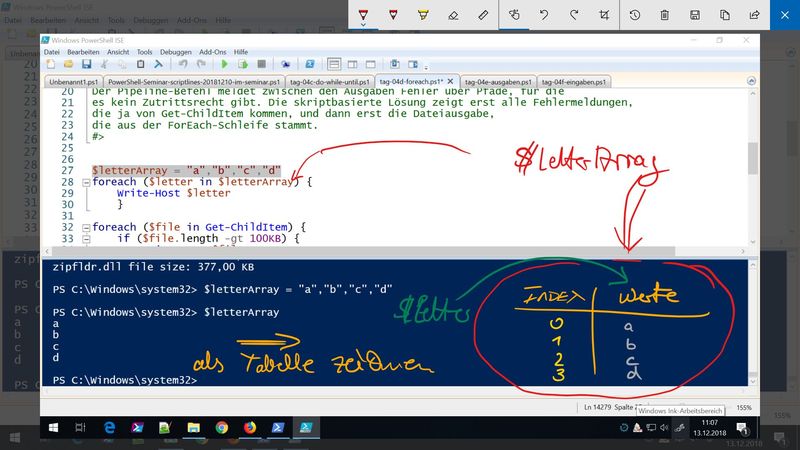This screenshot has width=800, height=450.
Task: Select the yellow highlighter tool
Action: pyautogui.click(x=423, y=14)
